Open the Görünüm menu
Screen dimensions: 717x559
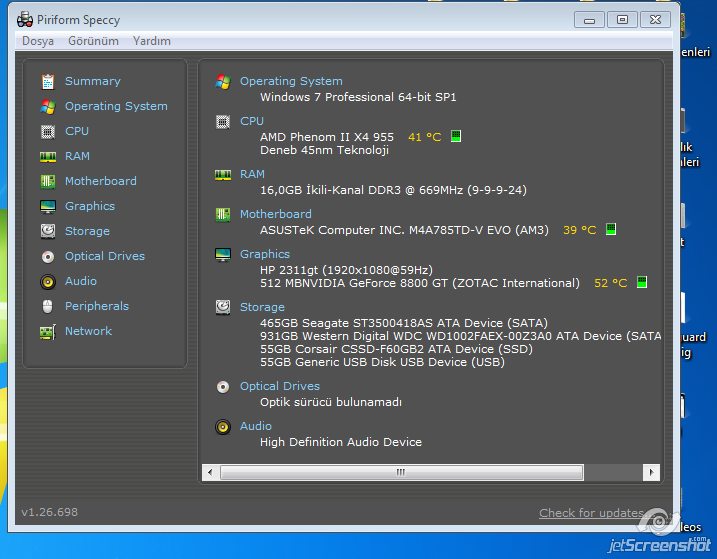(x=93, y=41)
